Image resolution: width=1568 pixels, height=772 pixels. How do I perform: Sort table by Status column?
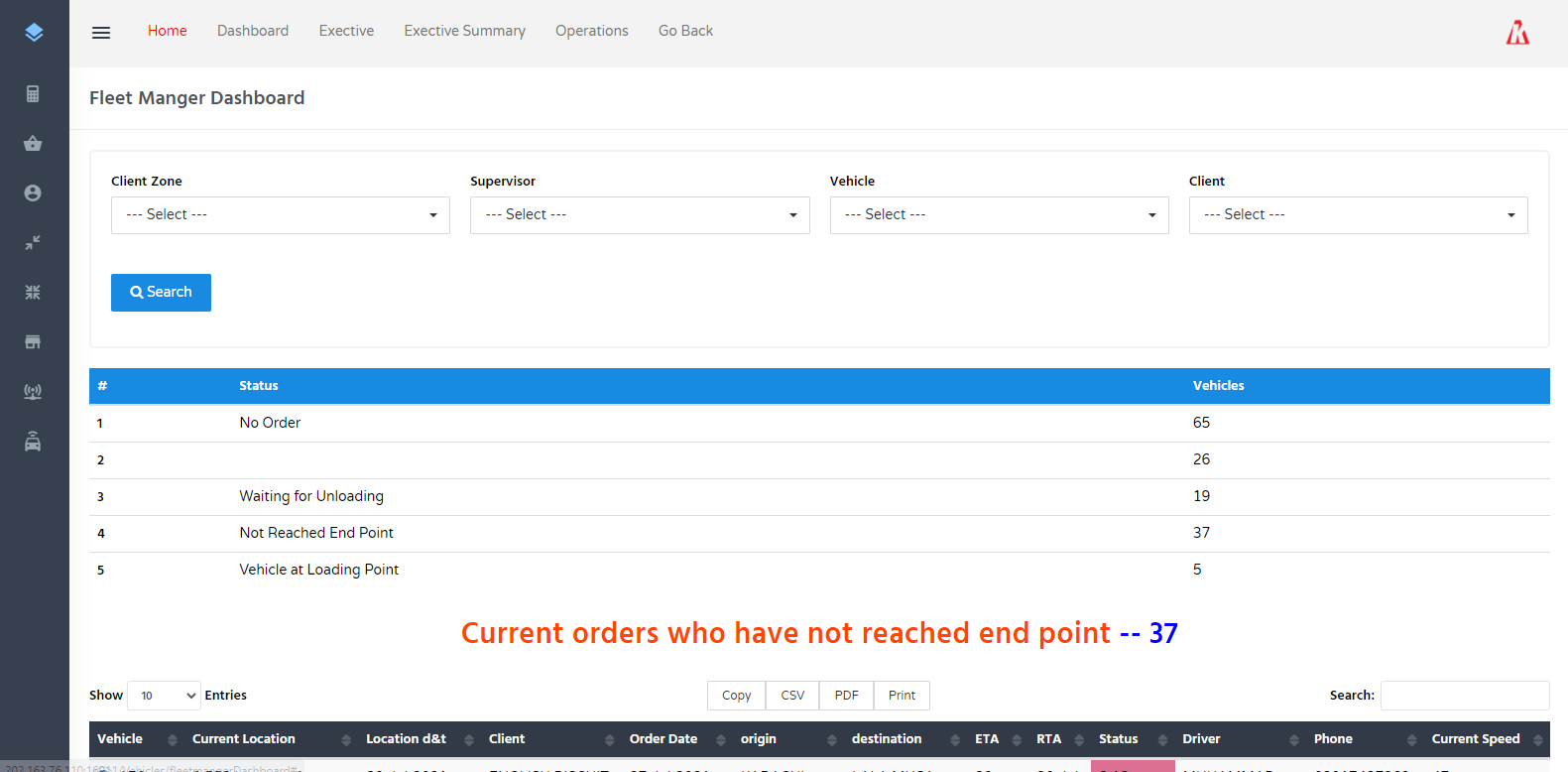pos(1133,739)
